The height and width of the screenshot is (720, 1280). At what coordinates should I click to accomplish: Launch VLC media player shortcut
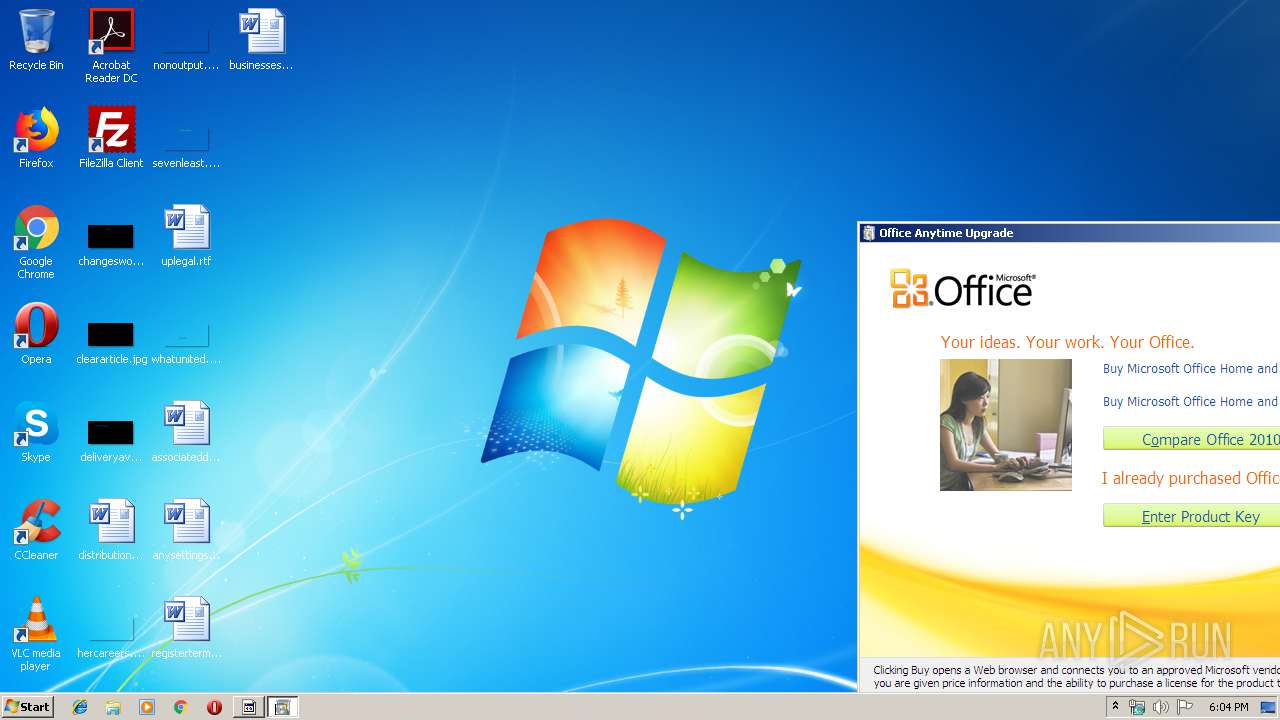coord(36,634)
